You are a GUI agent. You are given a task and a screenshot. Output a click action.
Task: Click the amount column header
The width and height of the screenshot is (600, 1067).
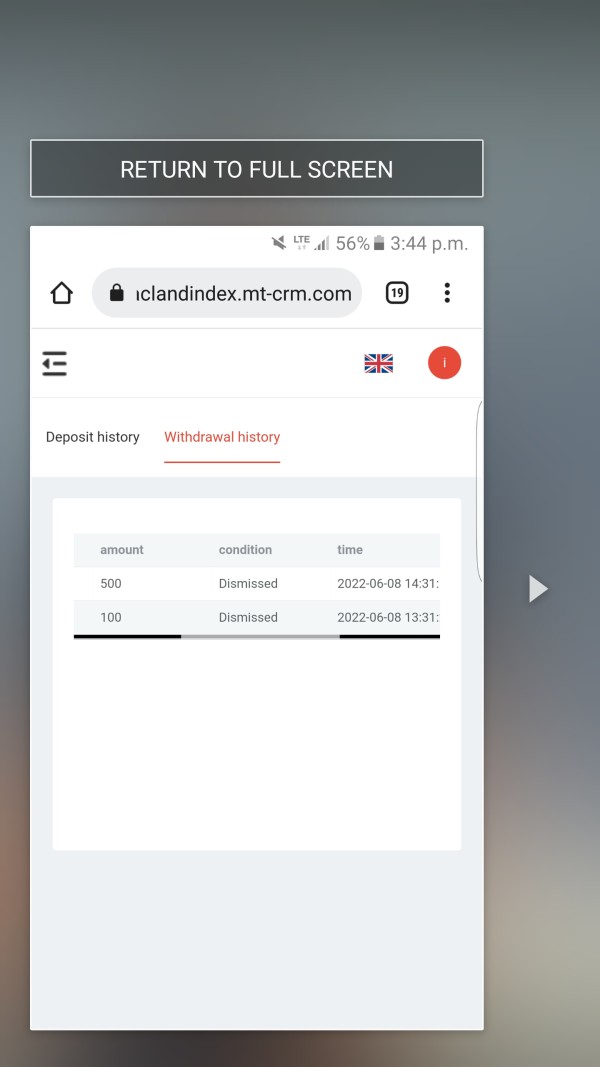(x=122, y=550)
